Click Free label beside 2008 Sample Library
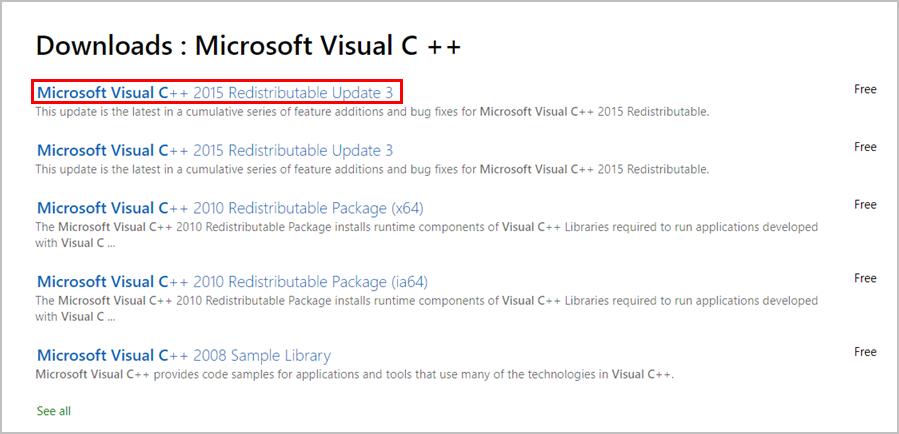Image resolution: width=899 pixels, height=434 pixels. point(865,352)
